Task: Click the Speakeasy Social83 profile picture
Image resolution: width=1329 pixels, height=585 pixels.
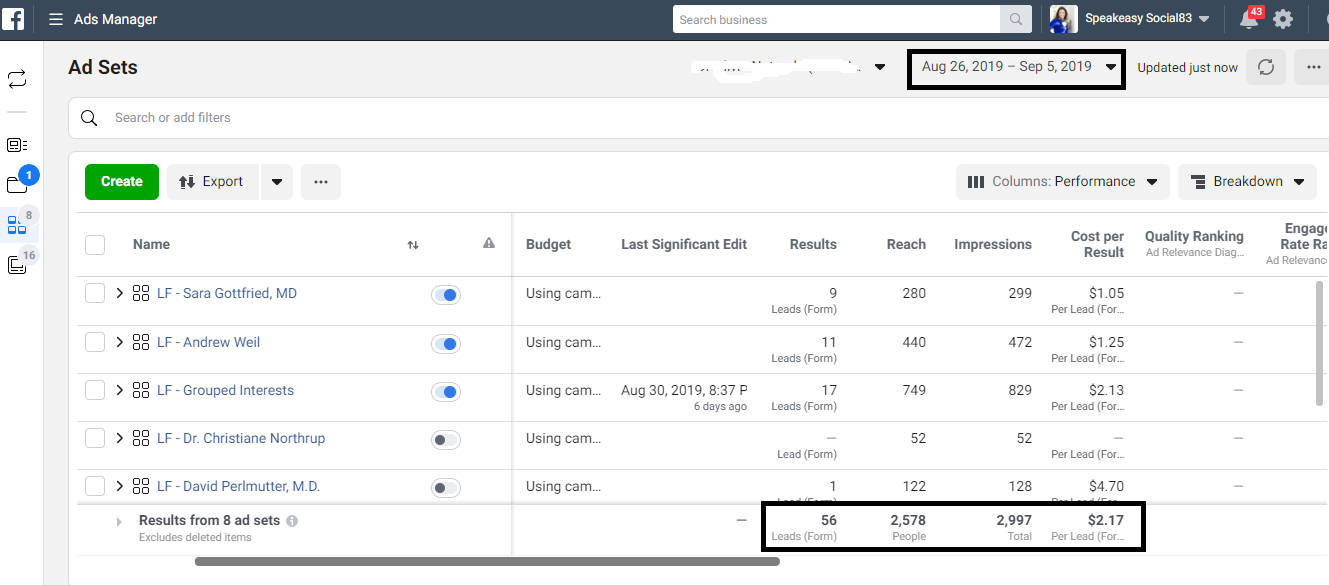Action: (x=1064, y=19)
